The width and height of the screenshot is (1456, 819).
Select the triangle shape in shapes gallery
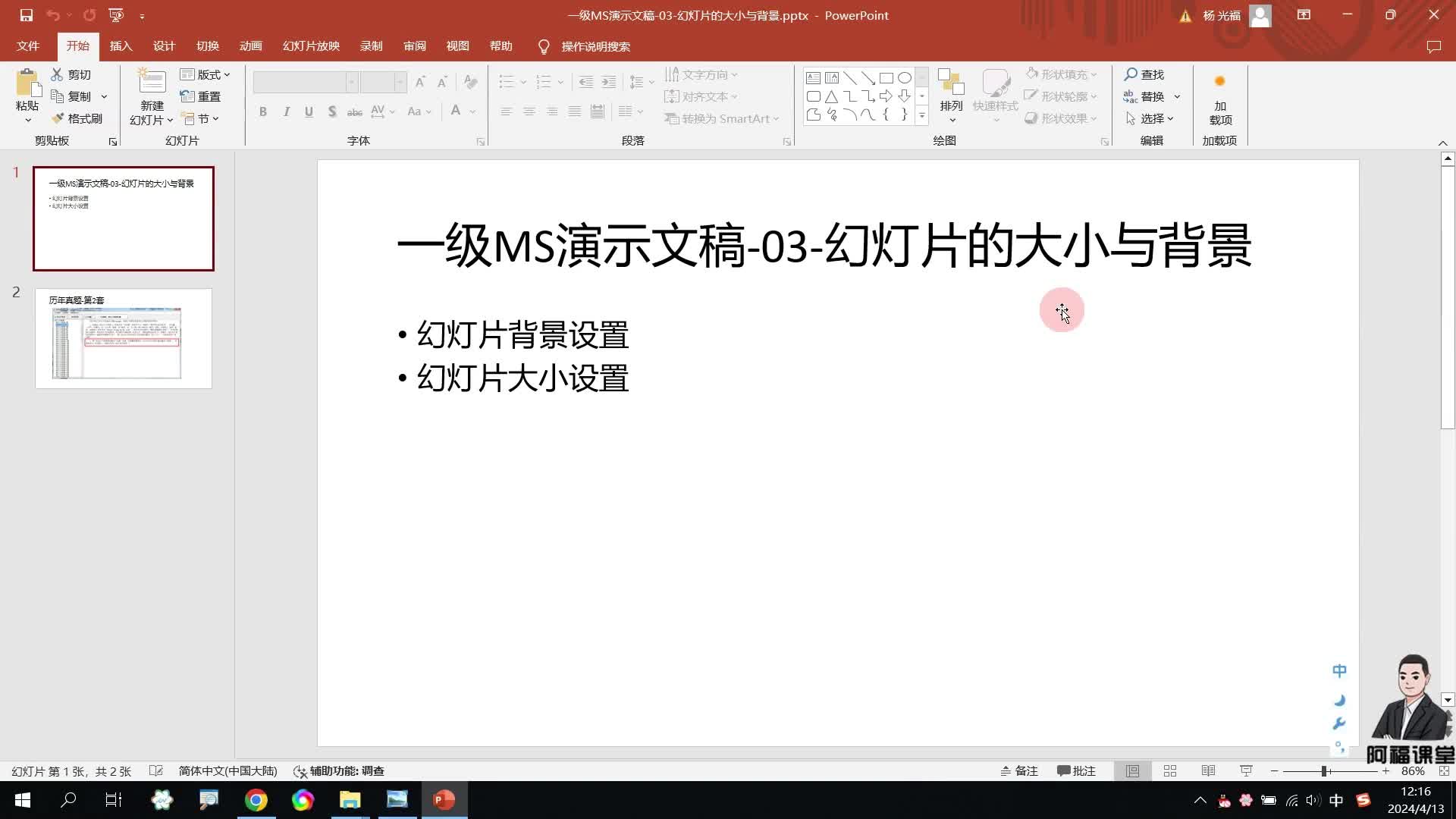831,96
